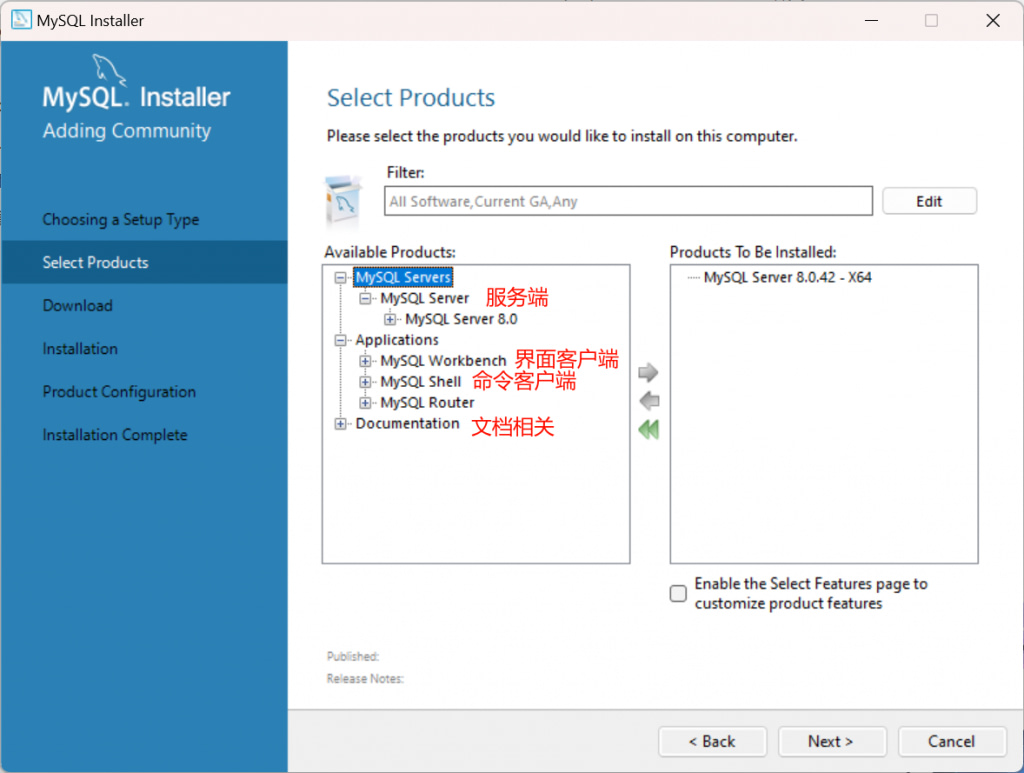Click the Next button
This screenshot has height=773, width=1024.
830,741
